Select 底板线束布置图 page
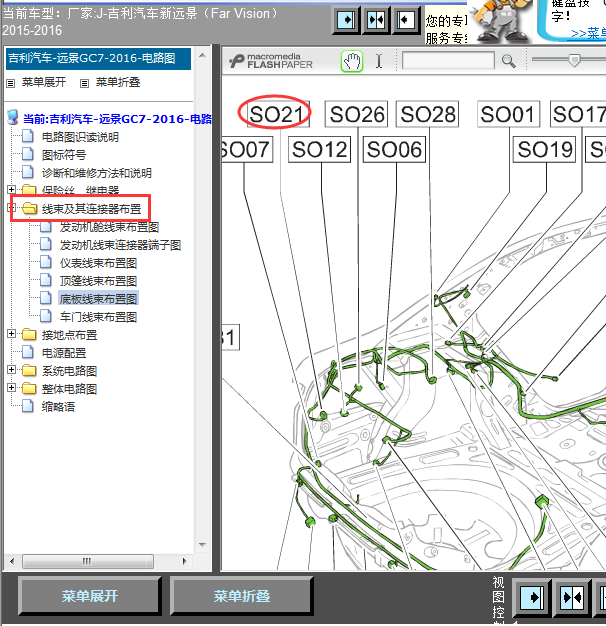 click(x=98, y=299)
